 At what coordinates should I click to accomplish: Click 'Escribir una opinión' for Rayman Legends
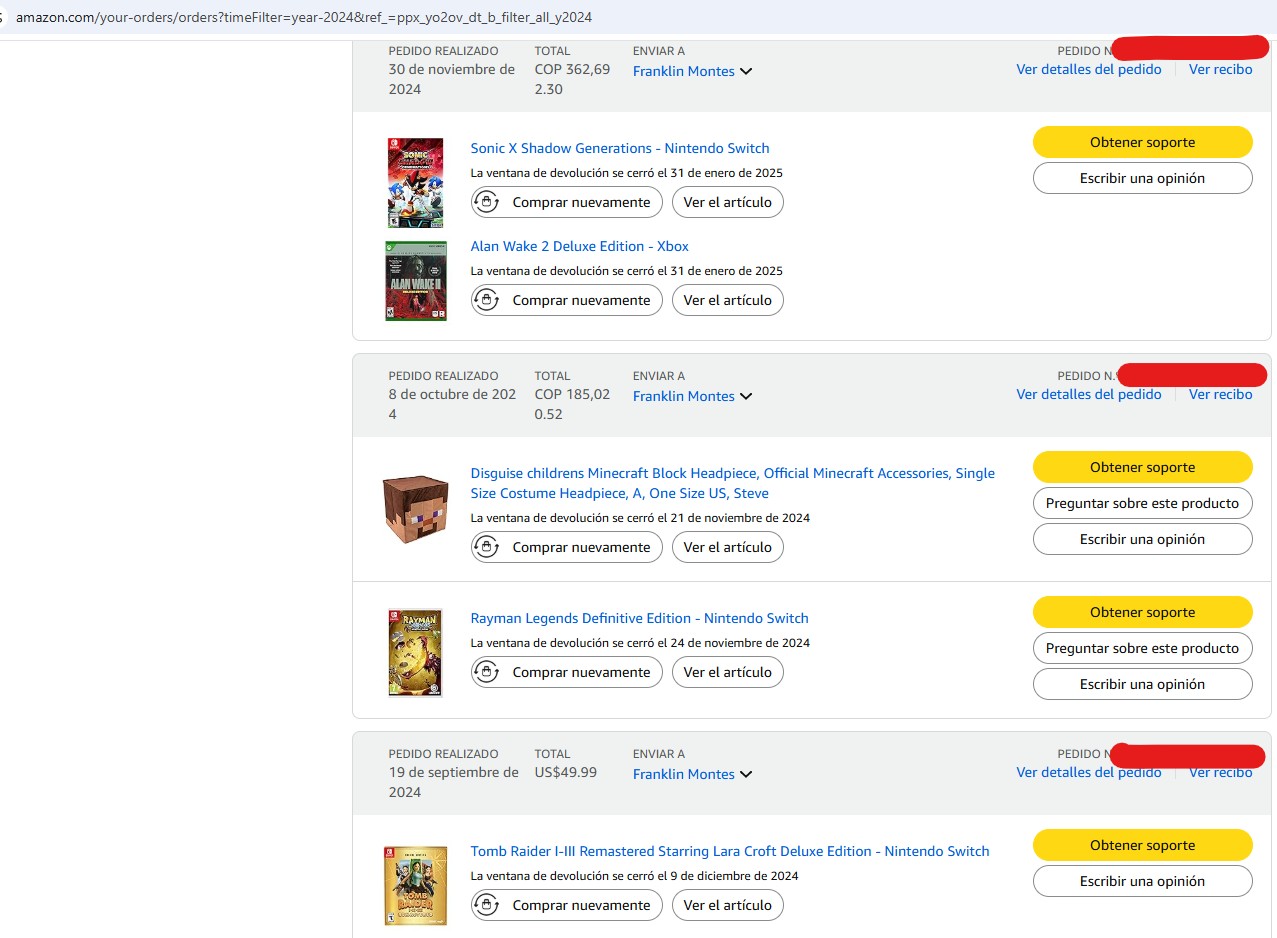(1142, 684)
